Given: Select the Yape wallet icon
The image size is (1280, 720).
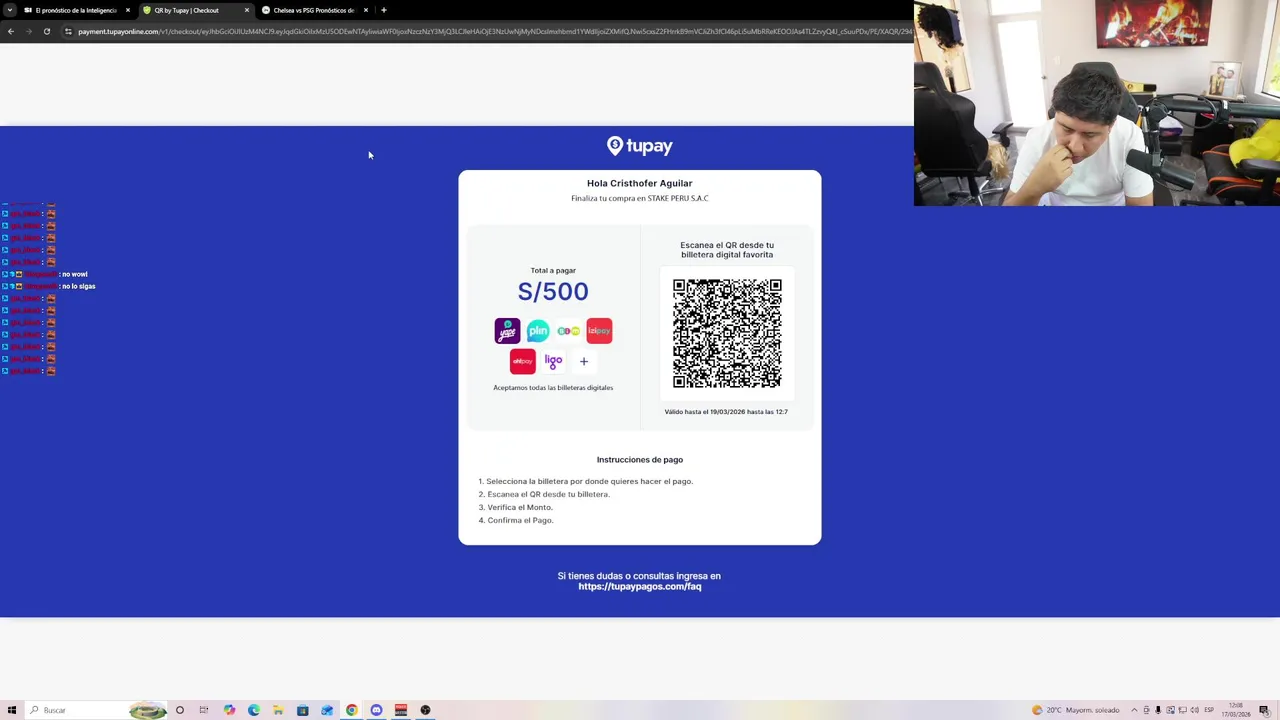Looking at the screenshot, I should click(507, 331).
